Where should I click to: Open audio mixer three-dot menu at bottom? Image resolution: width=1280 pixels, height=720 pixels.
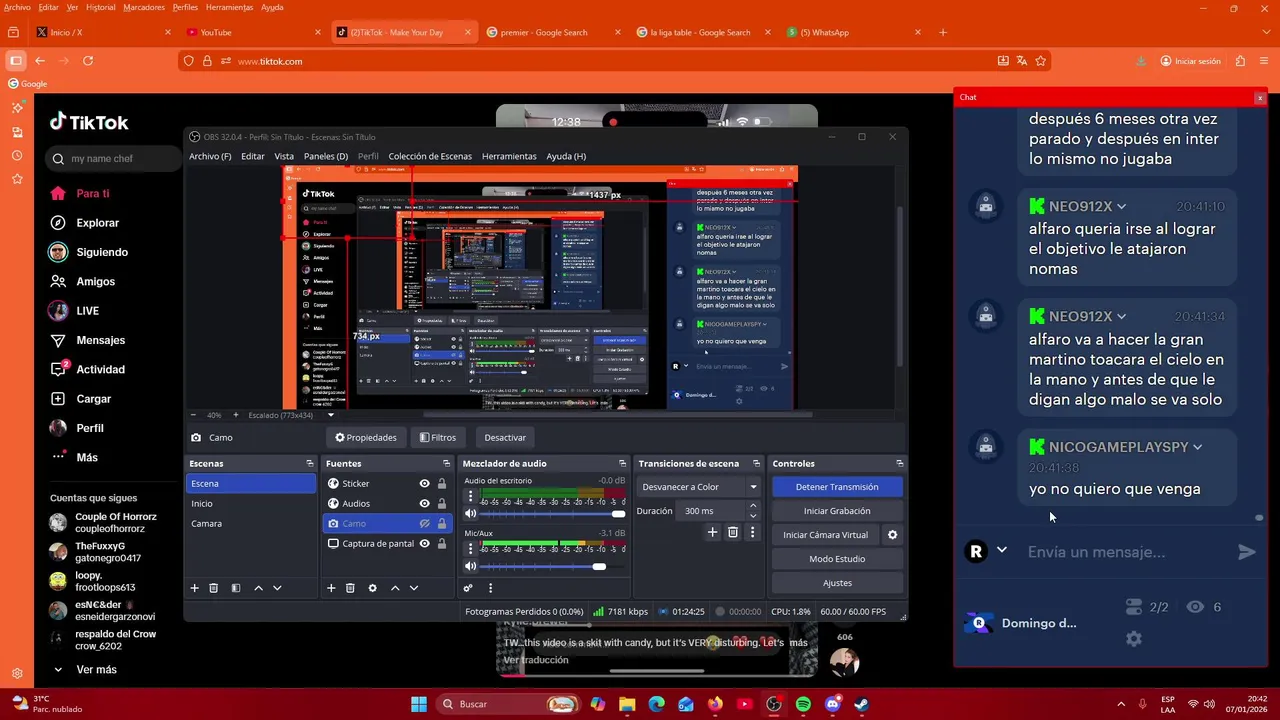pyautogui.click(x=490, y=588)
